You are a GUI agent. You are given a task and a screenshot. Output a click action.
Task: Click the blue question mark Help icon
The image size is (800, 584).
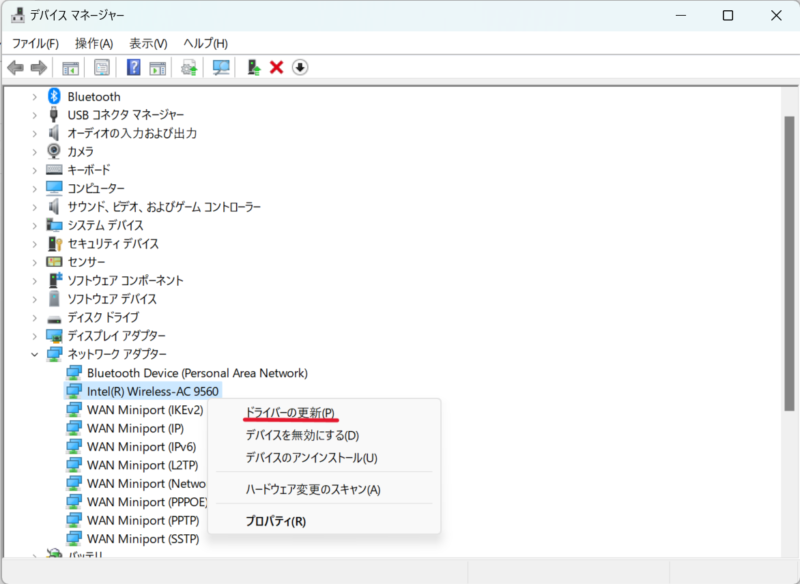pos(134,67)
